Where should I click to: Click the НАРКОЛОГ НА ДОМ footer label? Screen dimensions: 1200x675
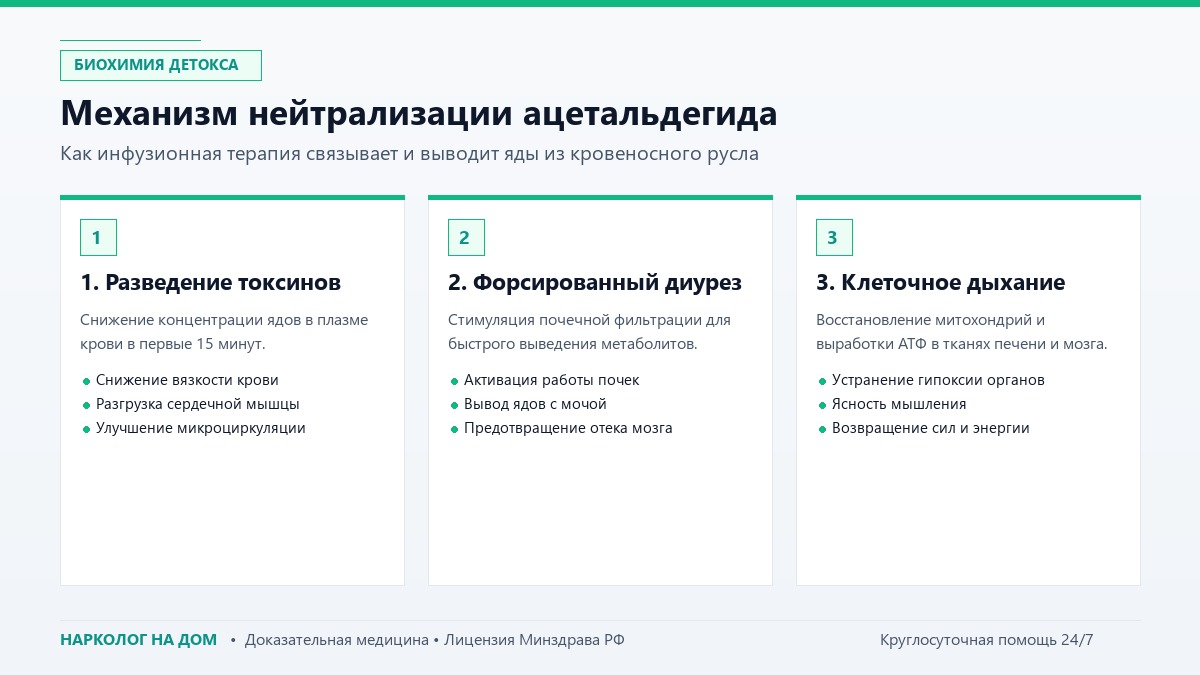(138, 640)
